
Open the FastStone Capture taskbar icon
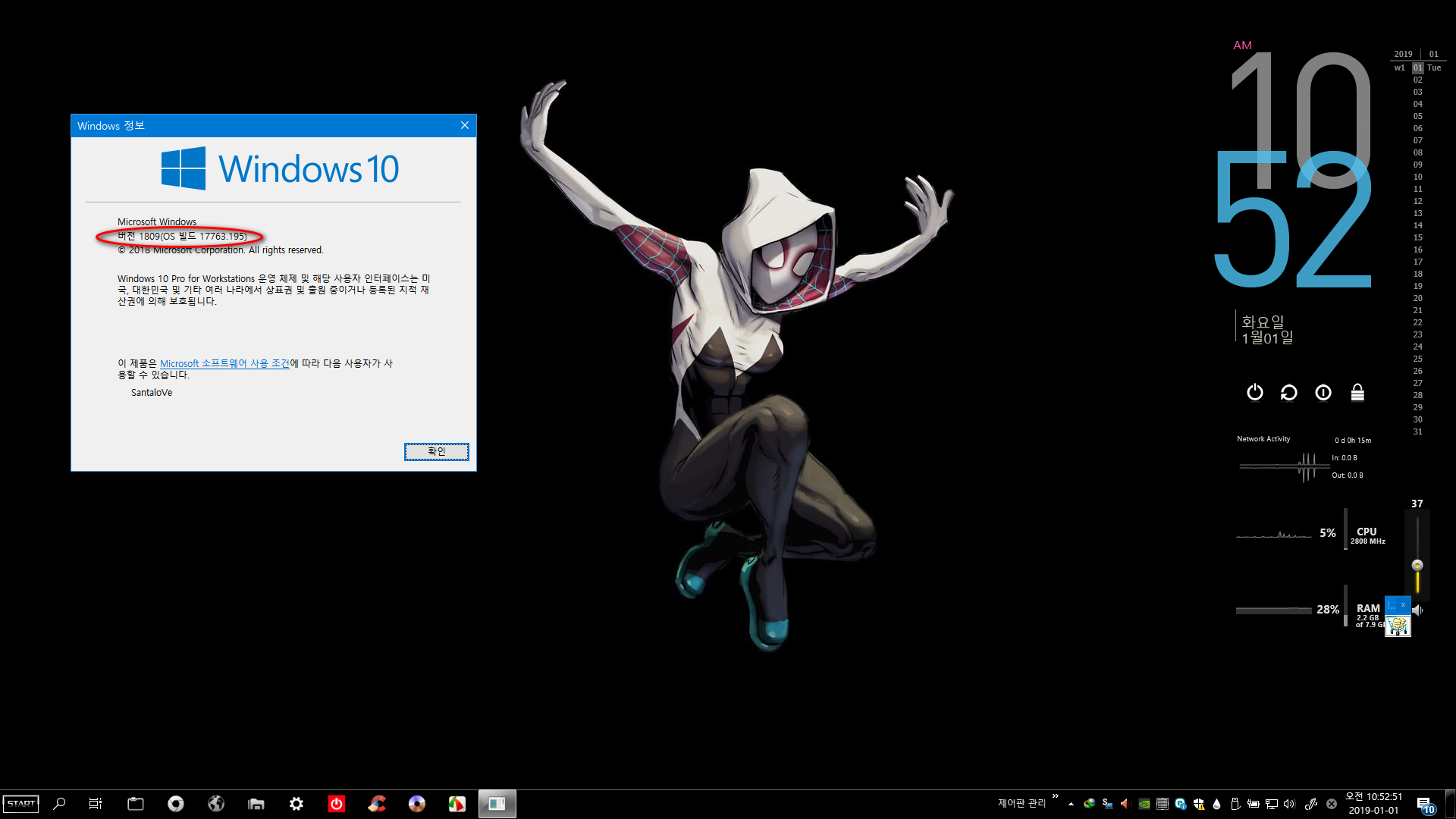457,804
